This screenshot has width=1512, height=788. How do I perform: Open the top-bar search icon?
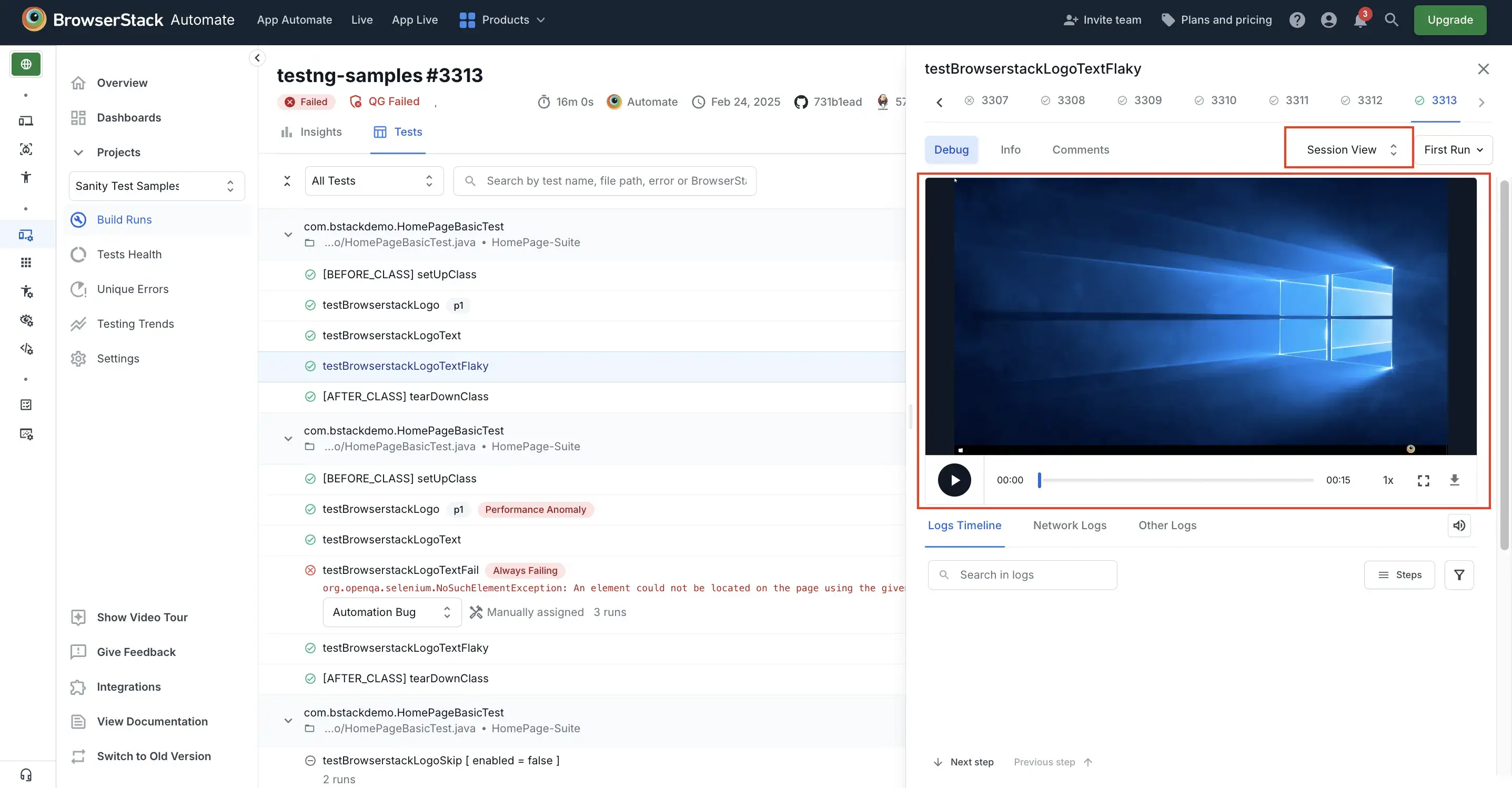1392,19
